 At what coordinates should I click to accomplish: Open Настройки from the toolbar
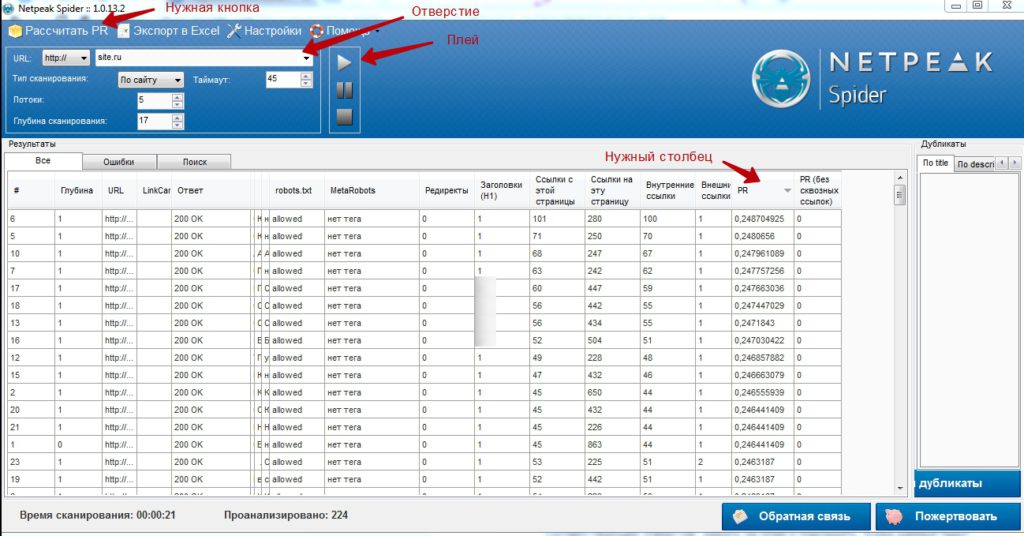tap(264, 31)
